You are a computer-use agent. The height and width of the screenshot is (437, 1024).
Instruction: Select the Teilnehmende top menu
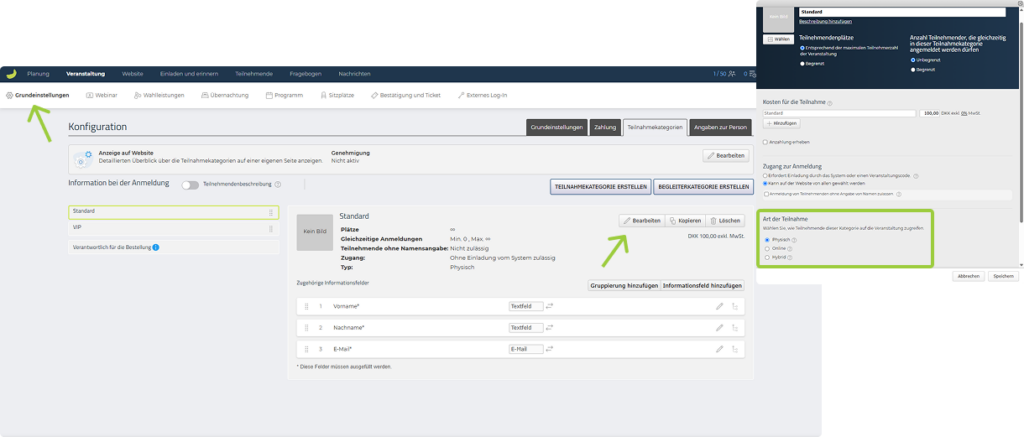click(x=254, y=74)
